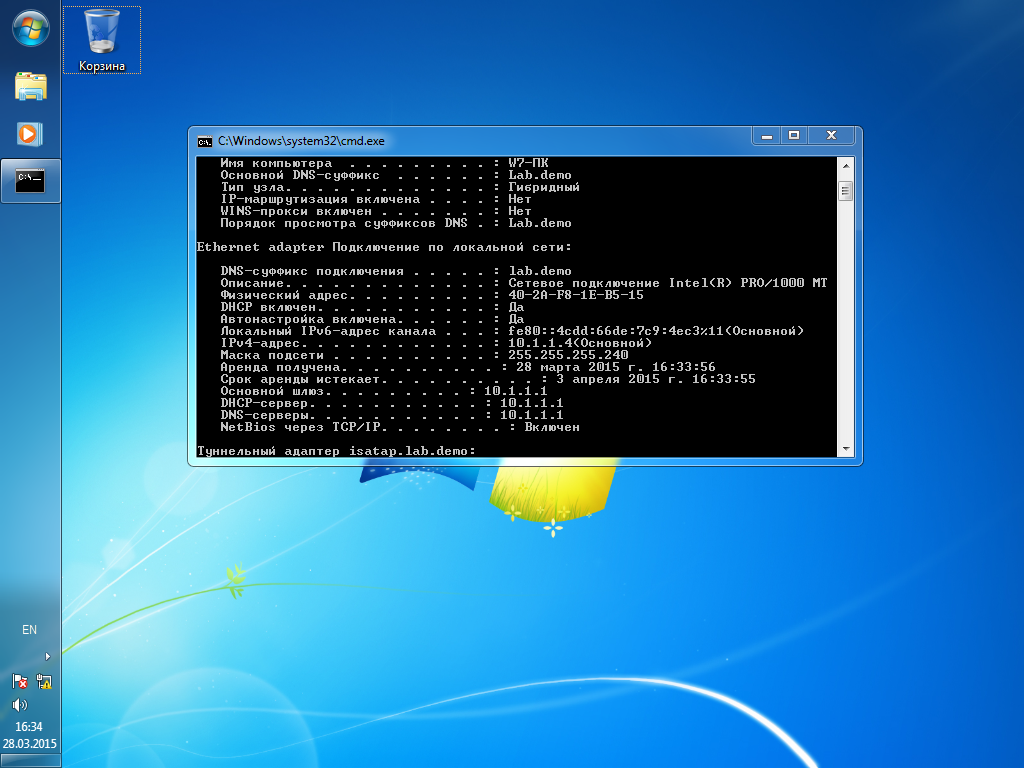This screenshot has height=768, width=1024.
Task: Open the Action Center flag tray icon
Action: coord(20,681)
